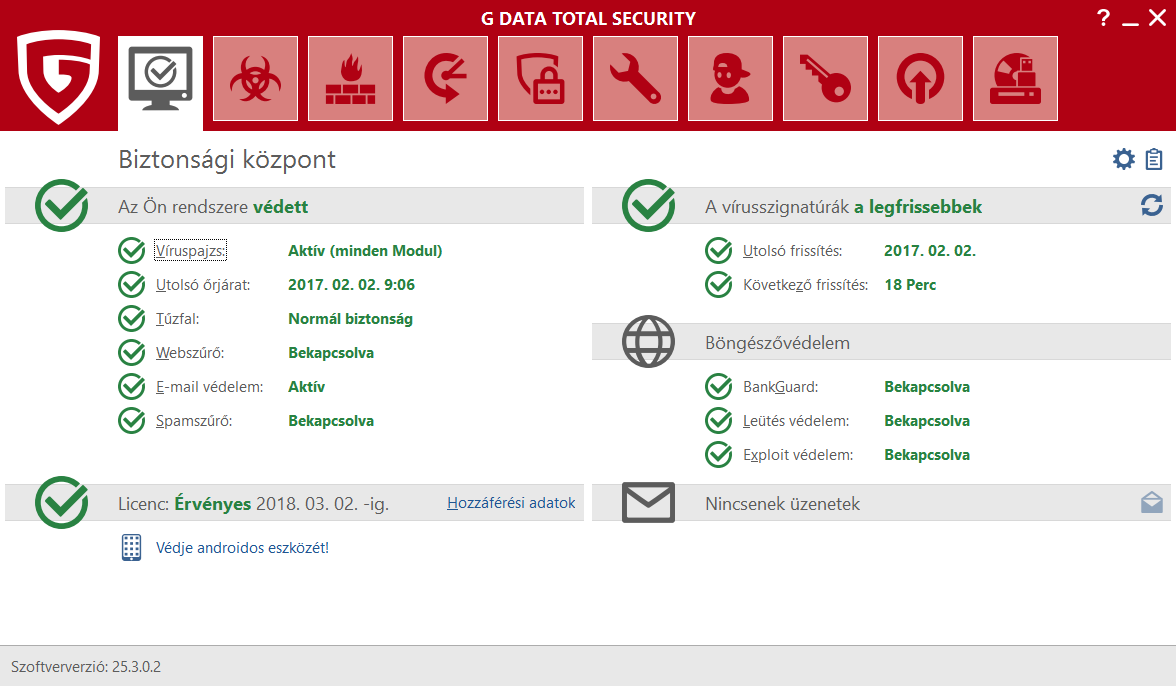Click the checkmark icon next to Tűzfal
The height and width of the screenshot is (686, 1176).
[132, 319]
